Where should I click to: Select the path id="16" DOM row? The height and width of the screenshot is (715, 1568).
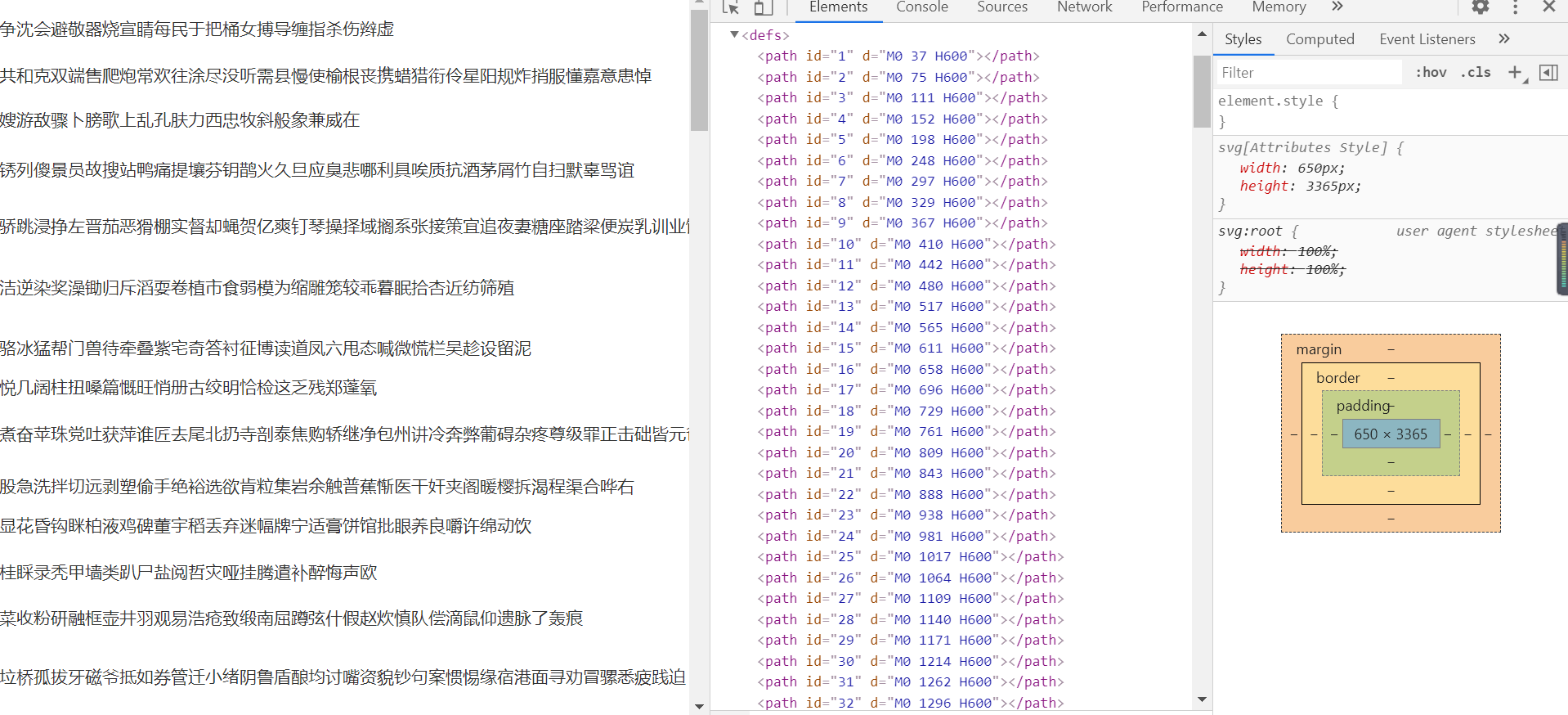tap(907, 369)
